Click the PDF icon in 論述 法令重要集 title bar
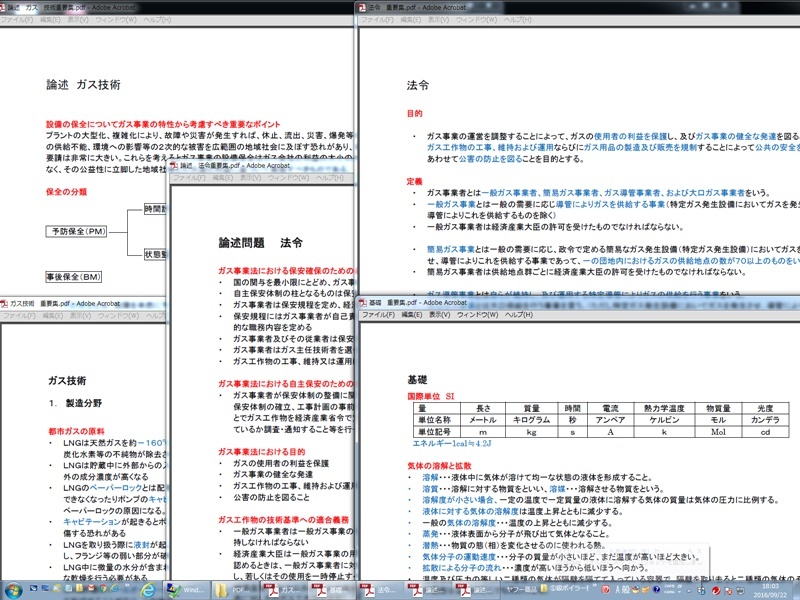This screenshot has width=800, height=600. pyautogui.click(x=173, y=166)
